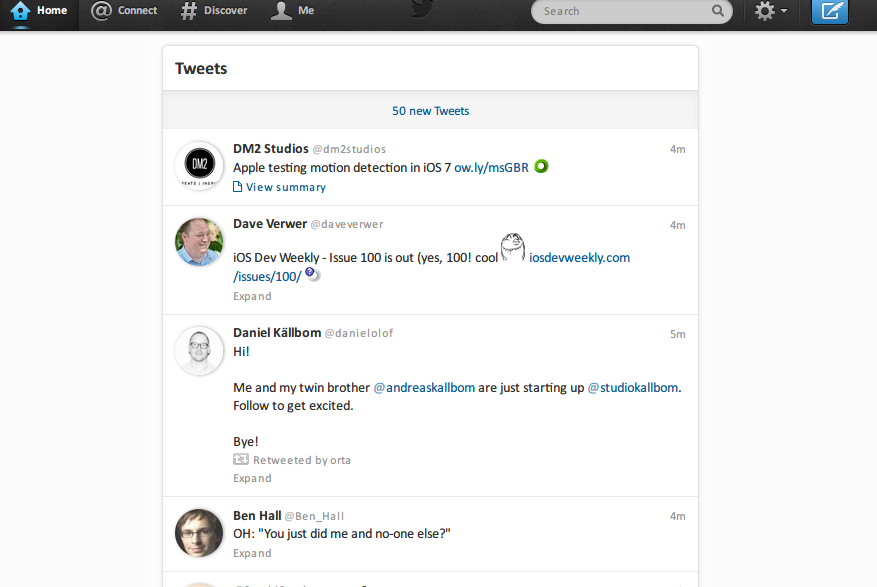This screenshot has height=587, width=877.
Task: Open DM2 Studios profile name
Action: (271, 149)
